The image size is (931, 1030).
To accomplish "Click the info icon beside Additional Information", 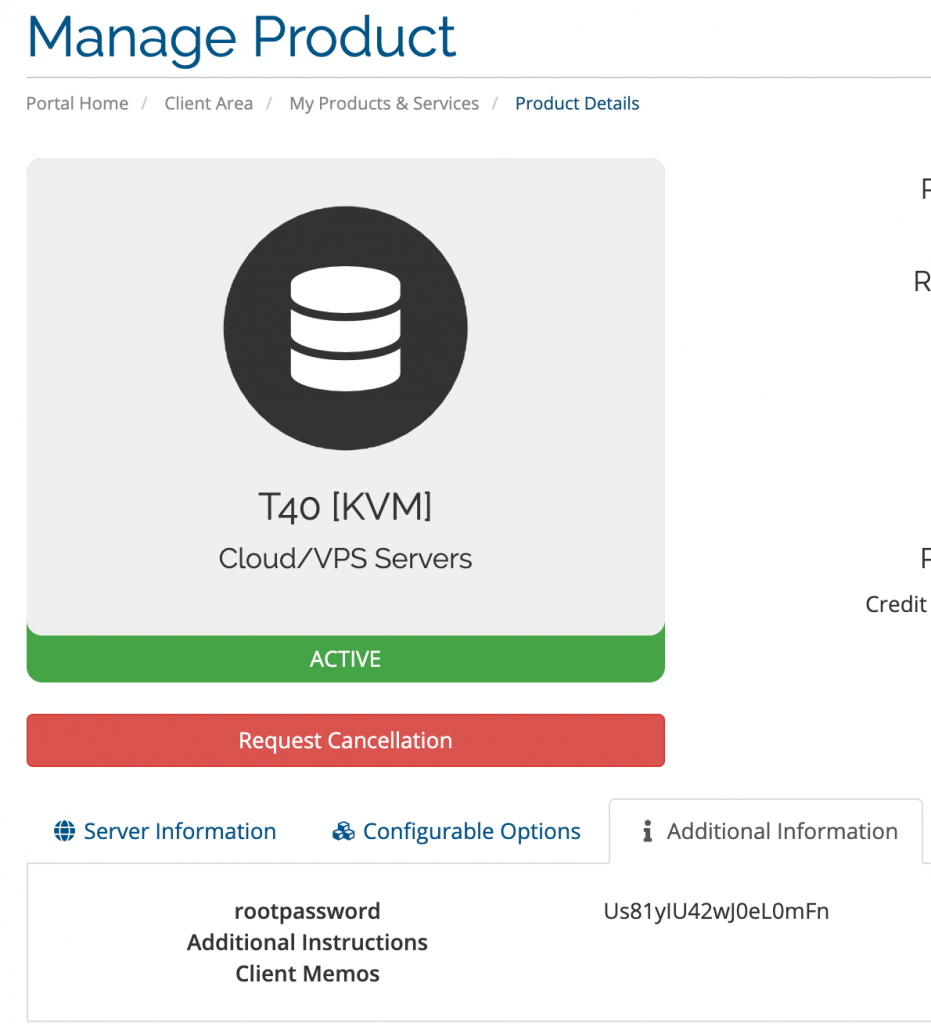I will (647, 832).
